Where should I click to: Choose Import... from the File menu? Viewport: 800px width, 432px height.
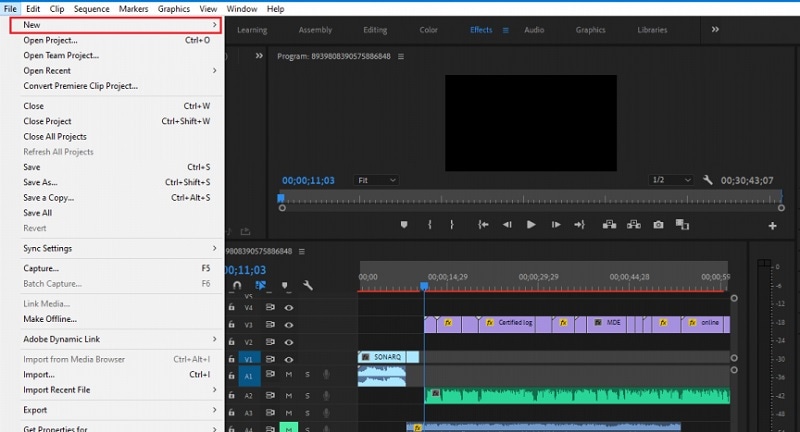click(x=39, y=375)
